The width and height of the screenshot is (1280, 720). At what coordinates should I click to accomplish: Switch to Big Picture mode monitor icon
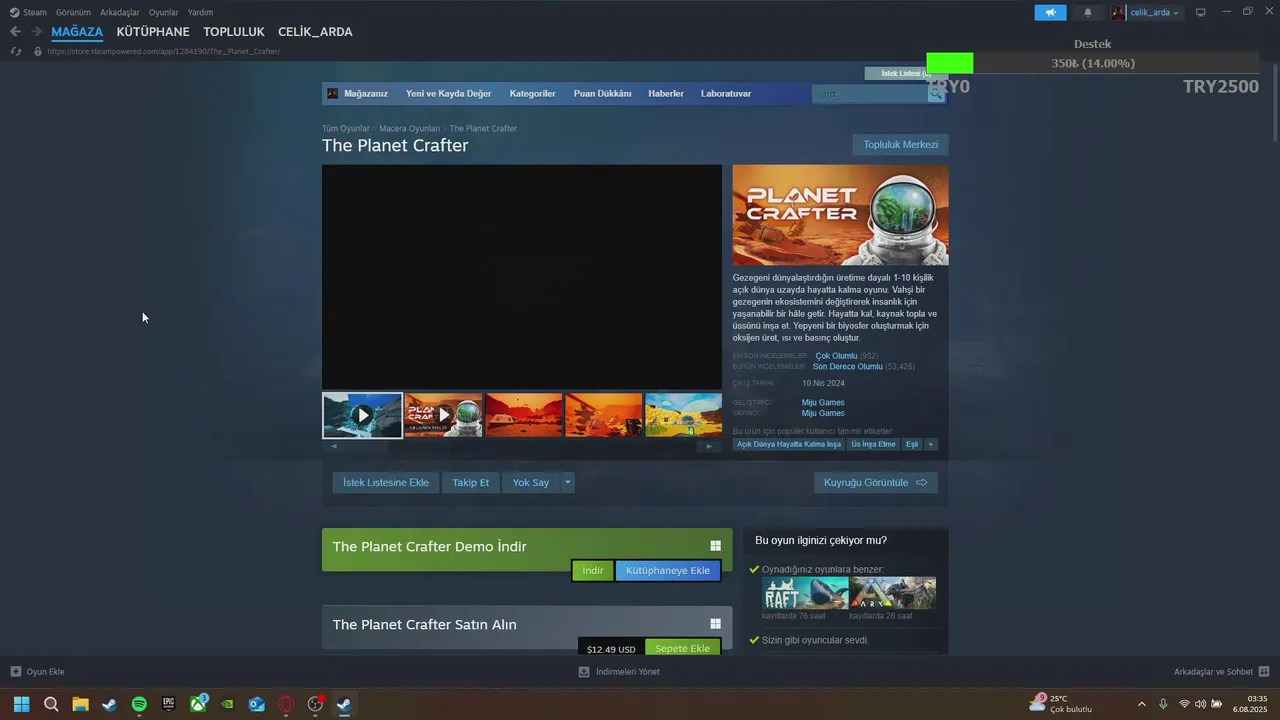click(x=1201, y=13)
